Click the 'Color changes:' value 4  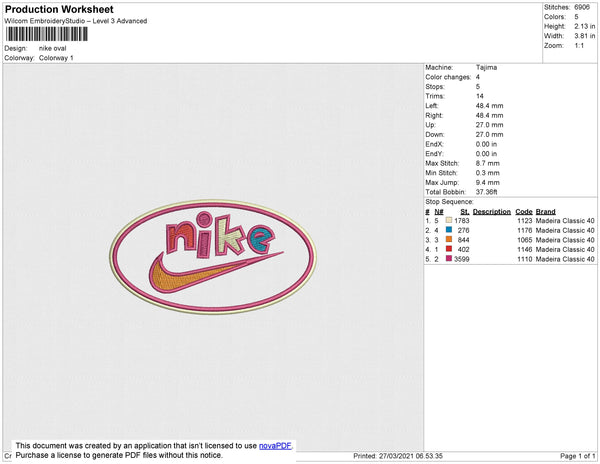[478, 77]
